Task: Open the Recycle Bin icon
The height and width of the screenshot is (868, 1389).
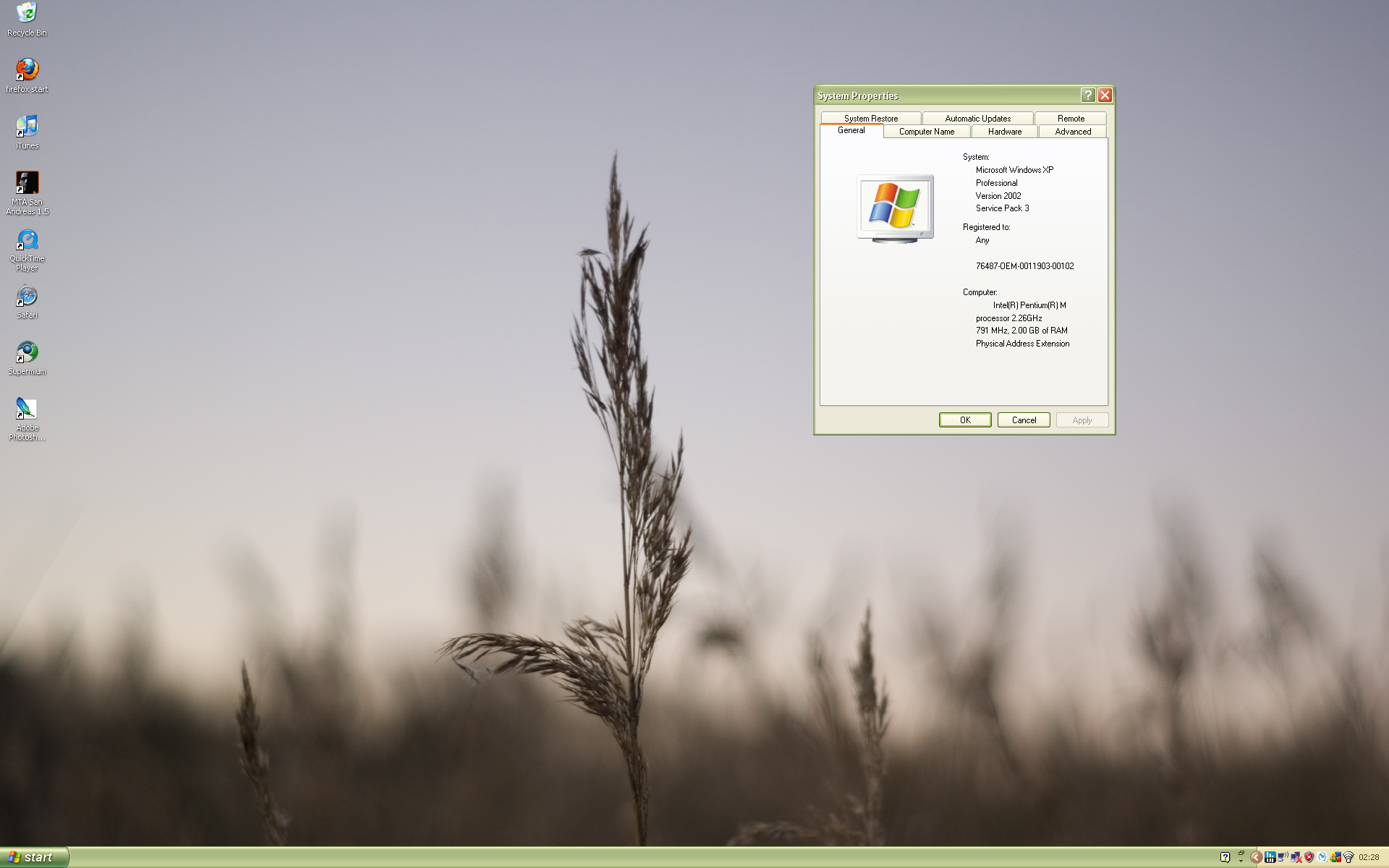Action: pyautogui.click(x=27, y=13)
